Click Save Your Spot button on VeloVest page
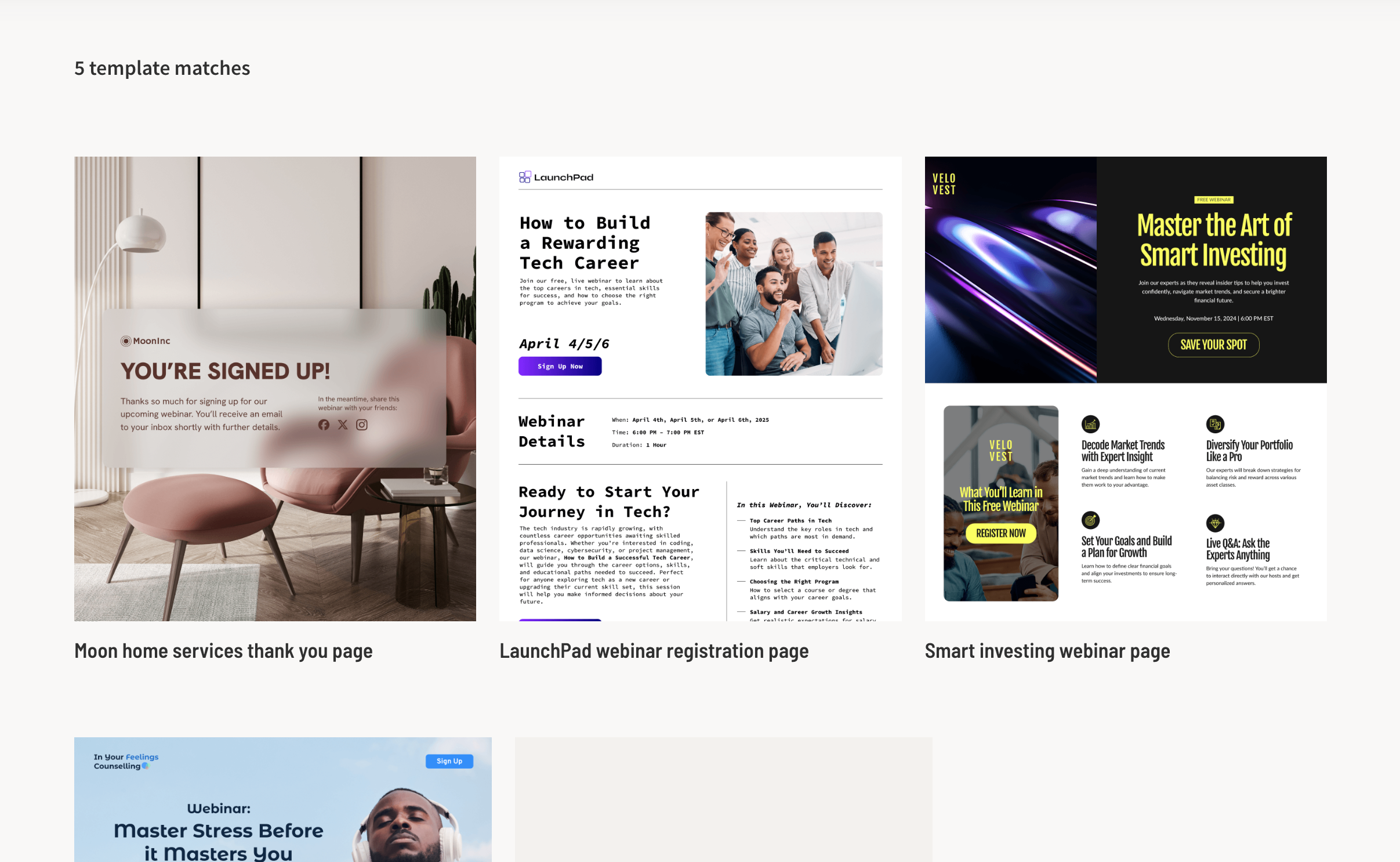 [1214, 344]
